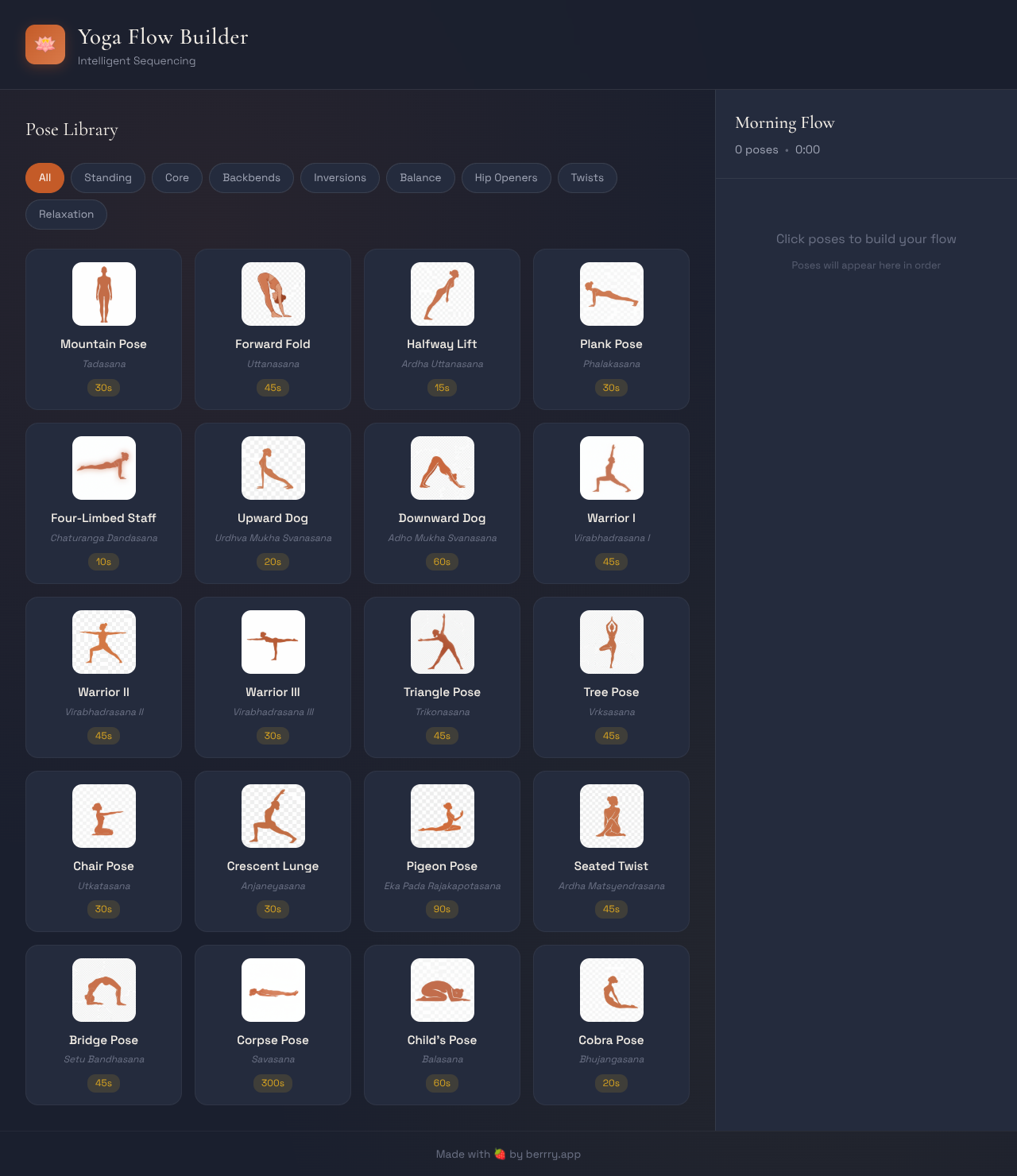
Task: Select the Mountain Pose figure icon
Action: [x=104, y=294]
